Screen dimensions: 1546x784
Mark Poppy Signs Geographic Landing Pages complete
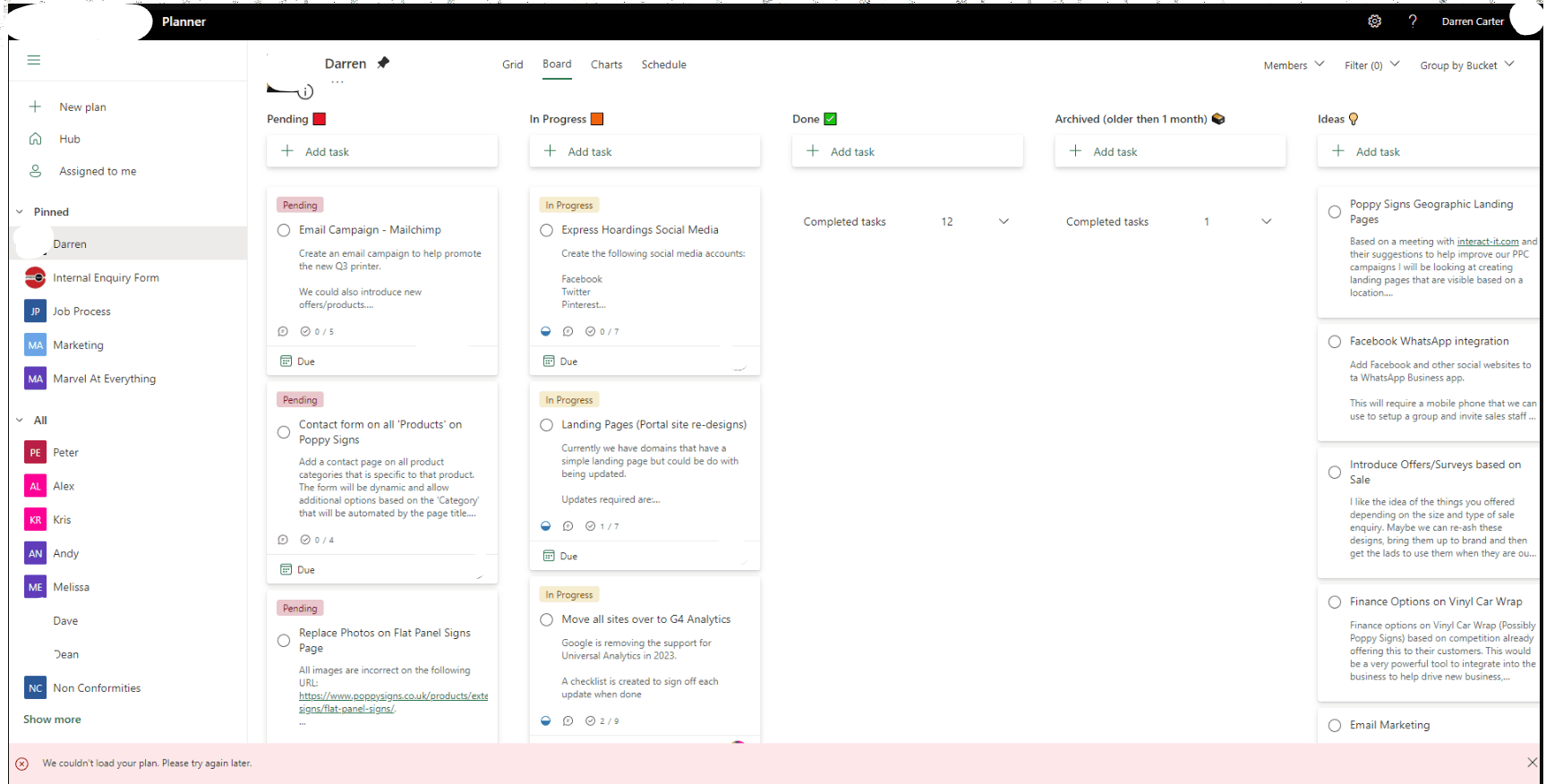[x=1335, y=212]
